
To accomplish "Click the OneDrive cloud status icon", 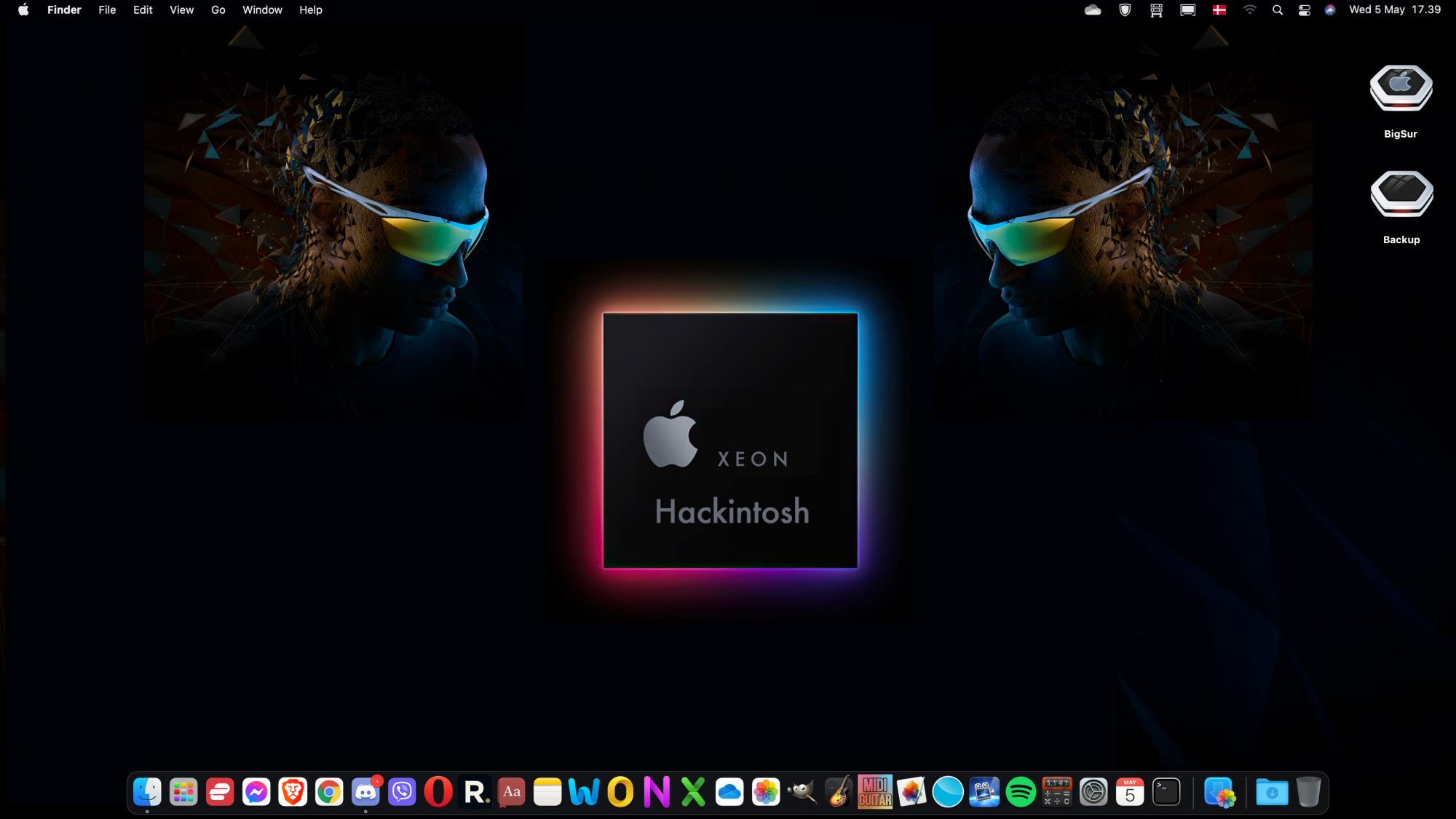I will [x=1093, y=9].
